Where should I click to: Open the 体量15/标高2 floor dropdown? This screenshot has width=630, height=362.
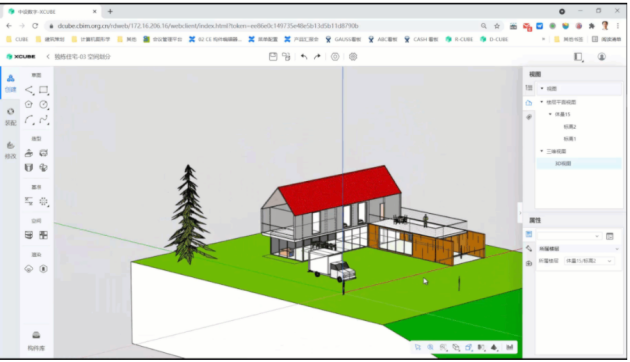click(589, 261)
